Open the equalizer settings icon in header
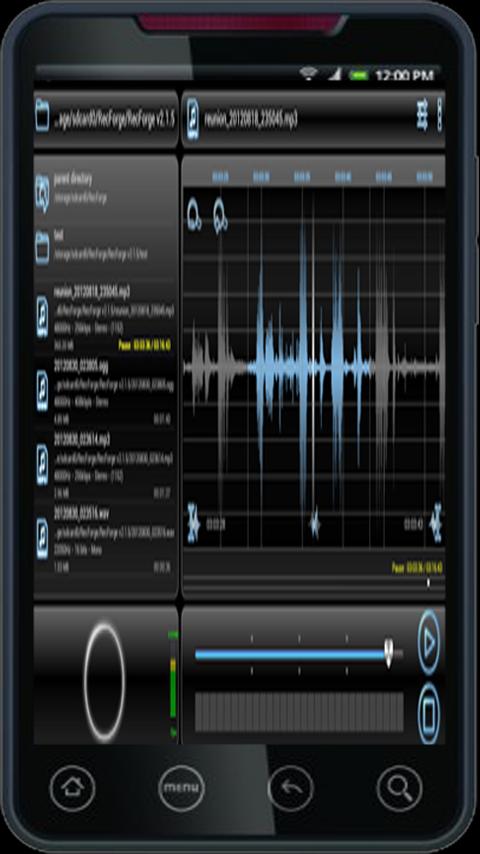Viewport: 480px width, 854px height. coord(422,115)
